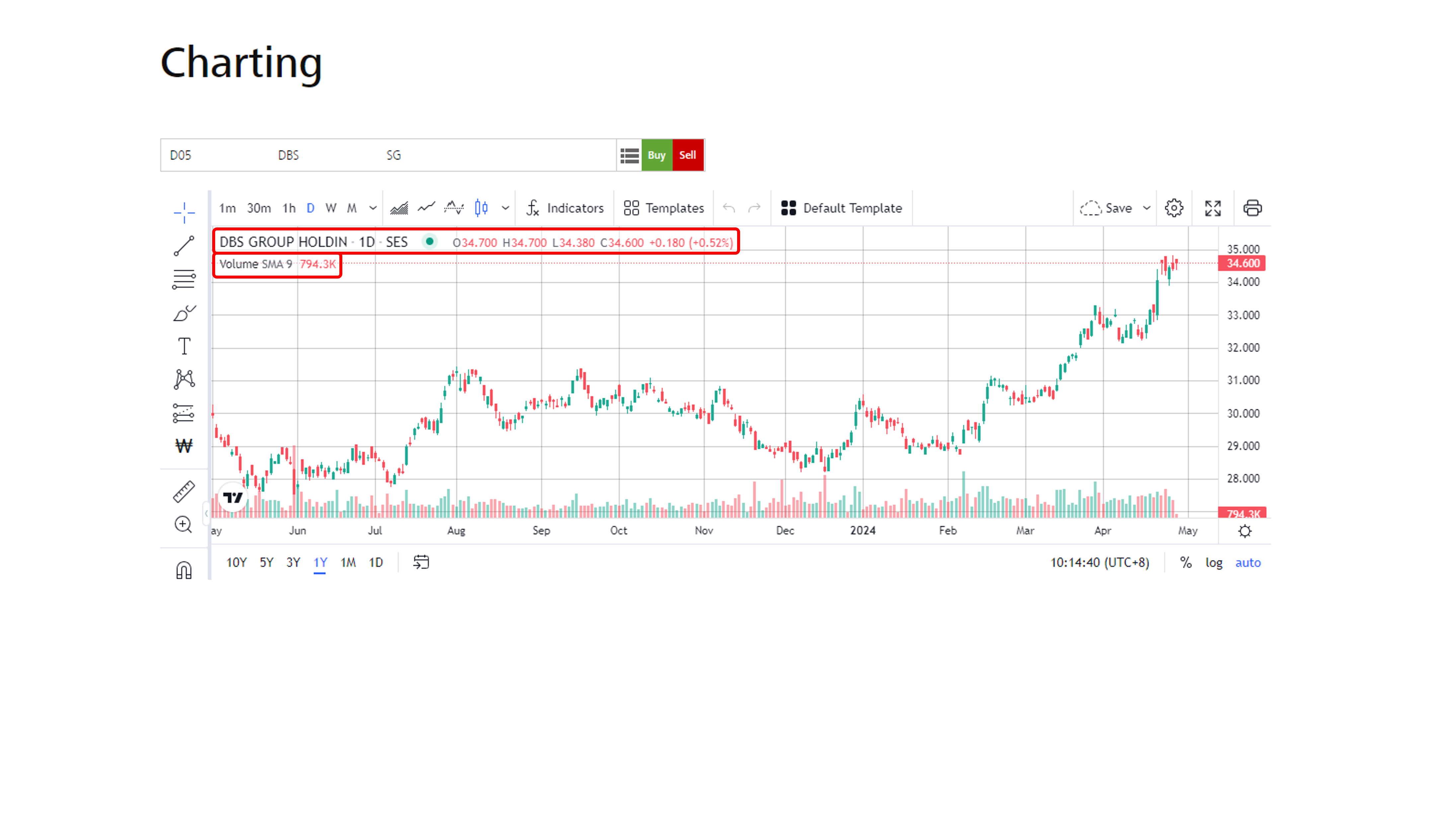Open price scale settings gear
Screen dimensions: 1445x840
(1244, 531)
